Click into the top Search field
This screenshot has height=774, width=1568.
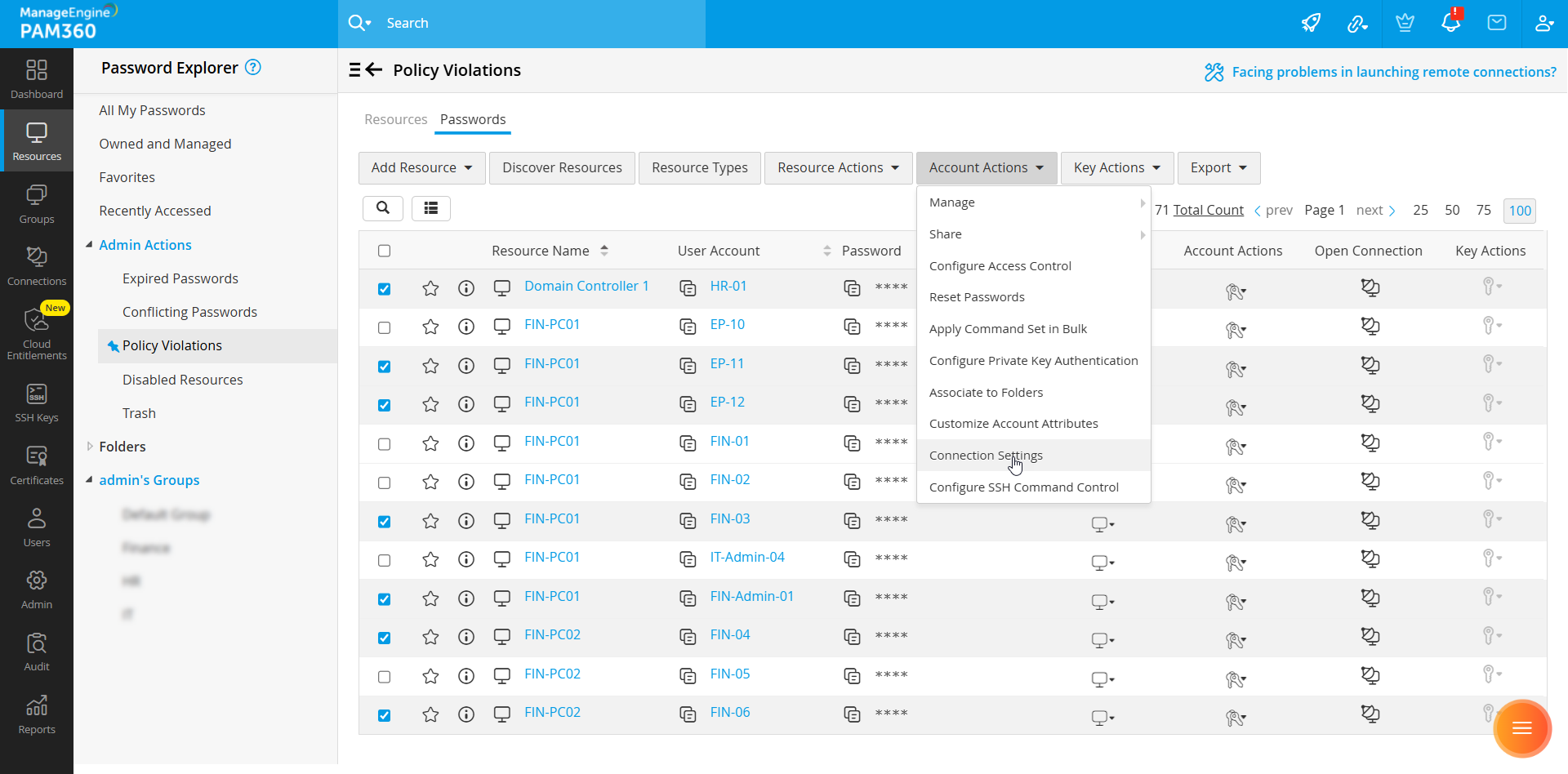[x=539, y=23]
